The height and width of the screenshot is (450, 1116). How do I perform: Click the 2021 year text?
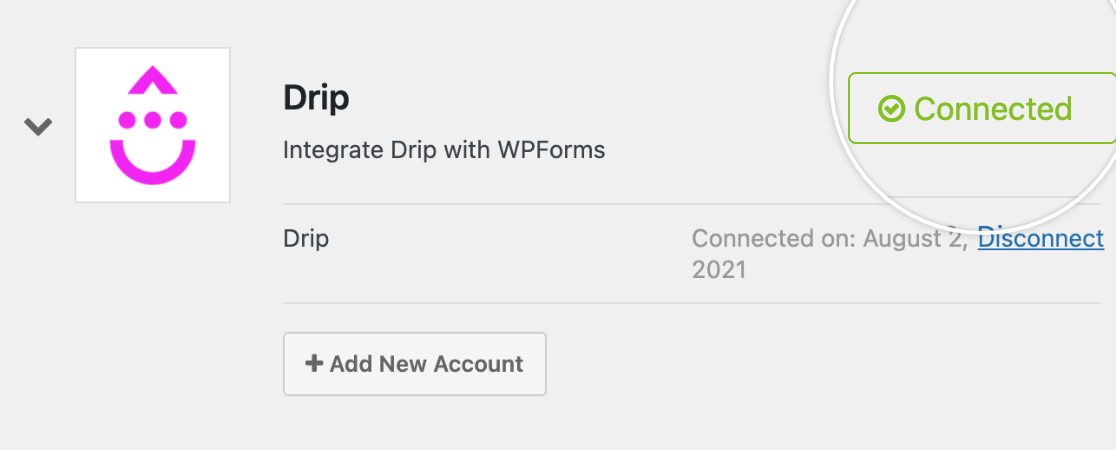[719, 270]
